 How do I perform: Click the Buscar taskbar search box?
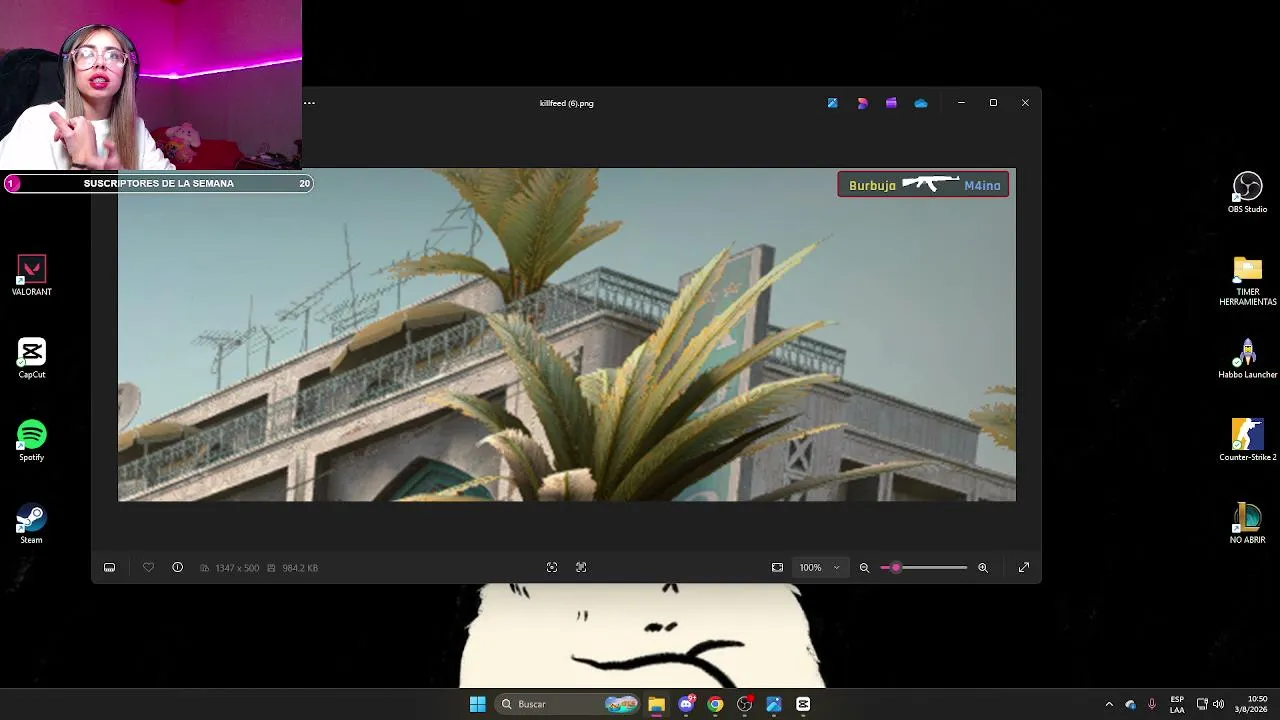569,704
